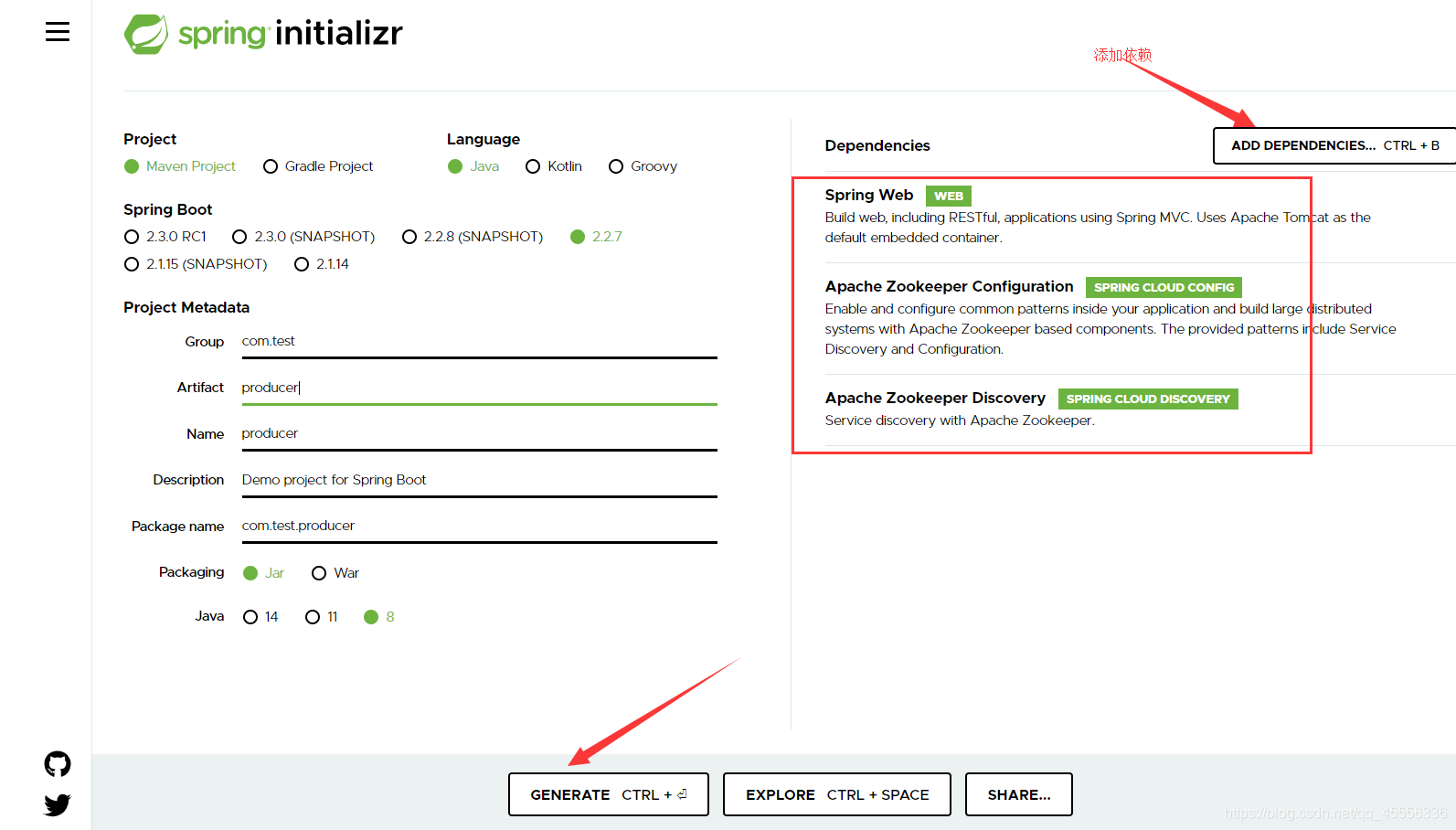Focus the Group input field

479,342
